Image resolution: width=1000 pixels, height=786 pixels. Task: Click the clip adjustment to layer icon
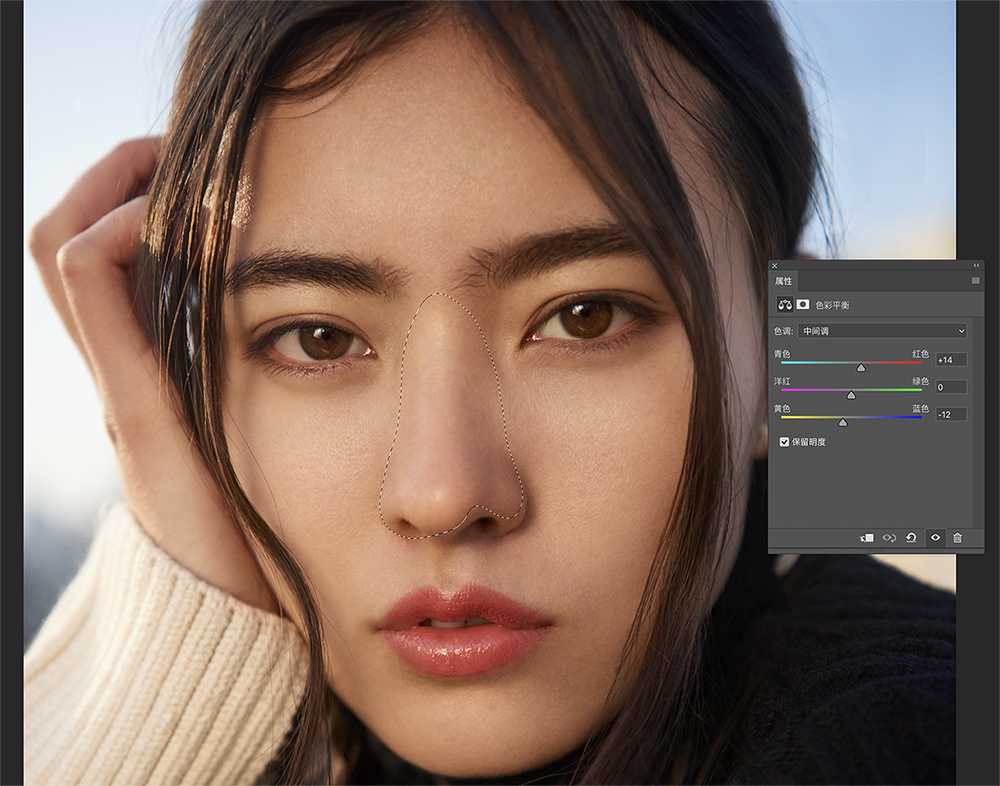(x=867, y=538)
